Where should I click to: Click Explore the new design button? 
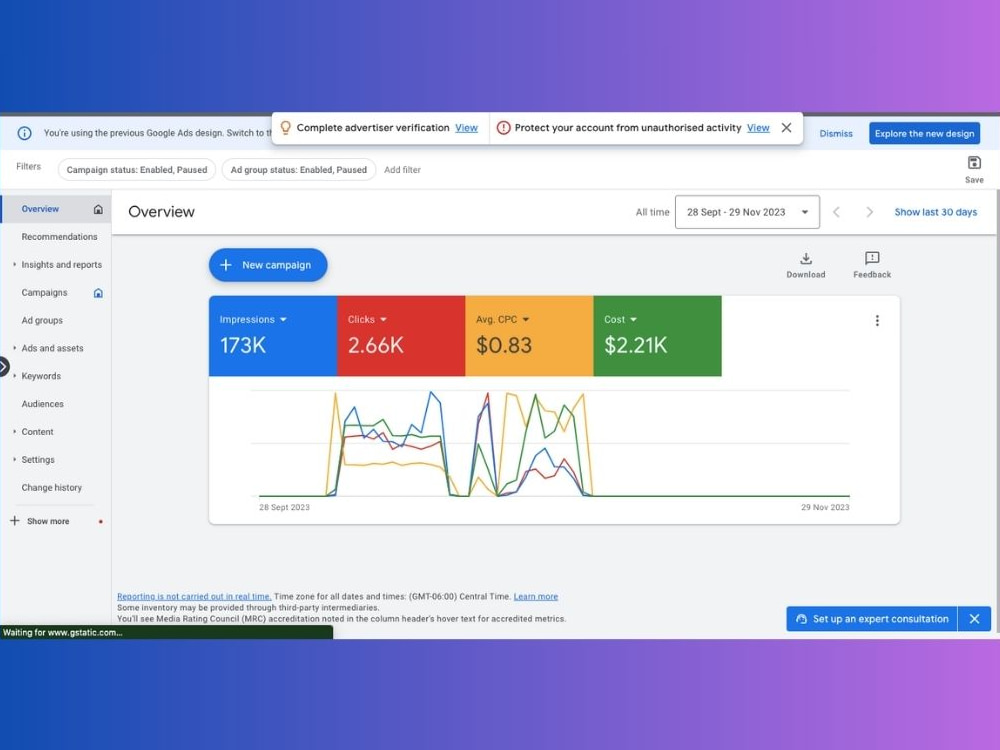click(924, 133)
